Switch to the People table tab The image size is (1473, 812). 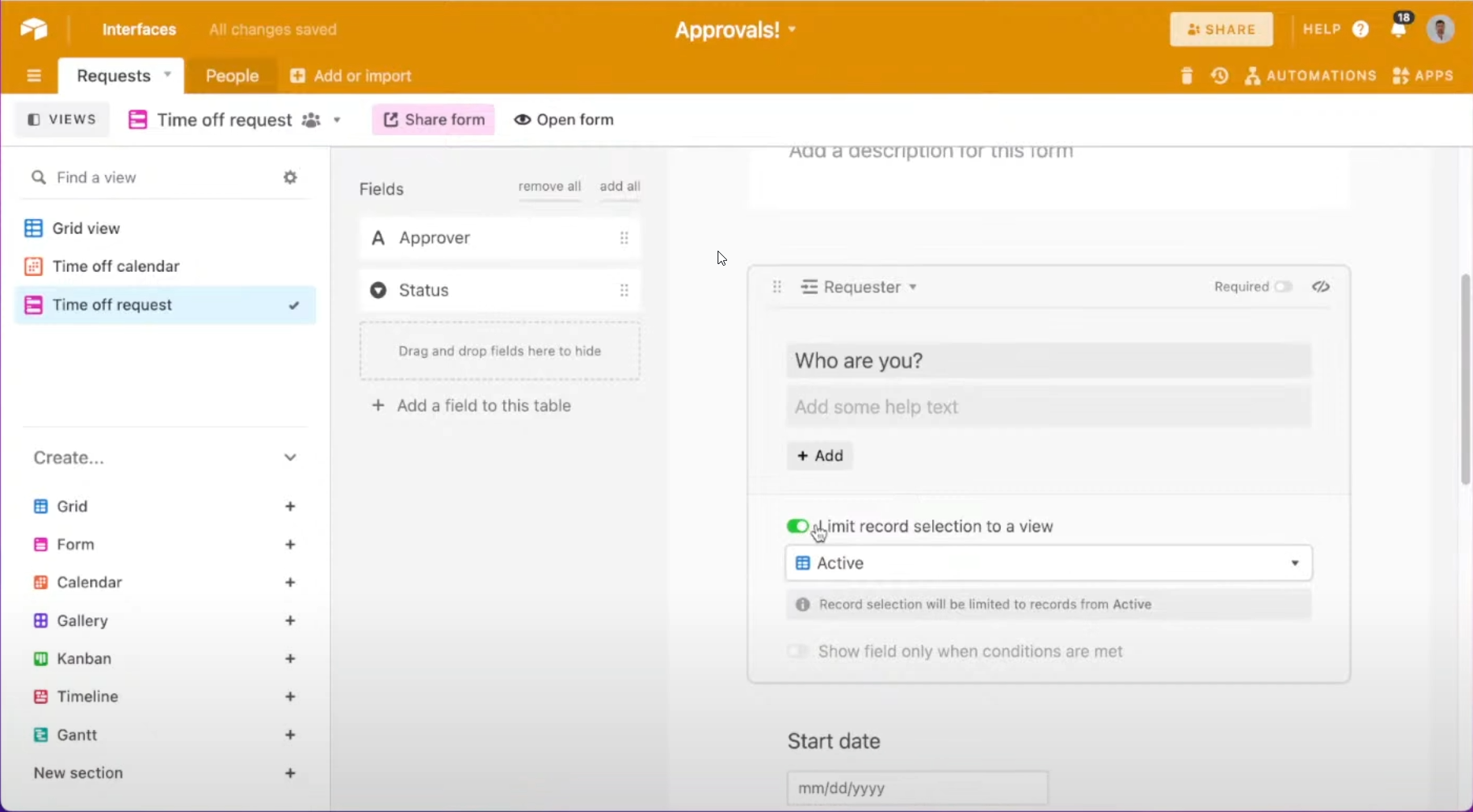pos(232,76)
